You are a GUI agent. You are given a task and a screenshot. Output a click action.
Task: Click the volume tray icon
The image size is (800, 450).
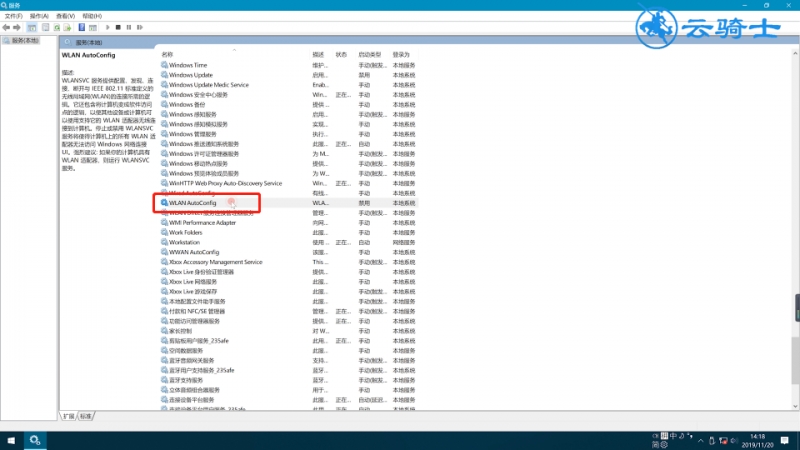[x=734, y=441]
